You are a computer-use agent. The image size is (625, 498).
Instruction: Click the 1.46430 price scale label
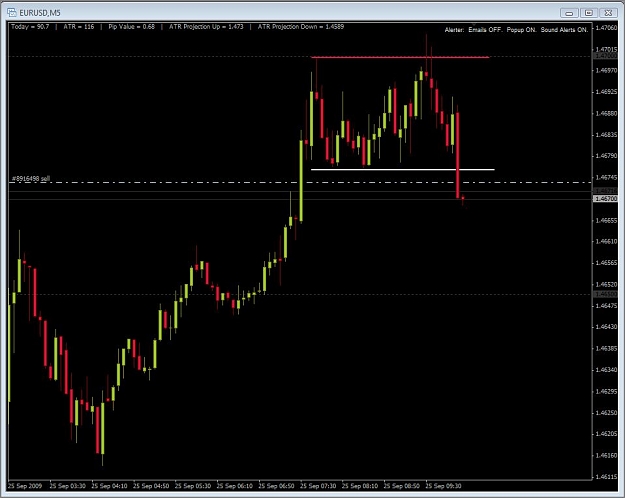coord(606,327)
